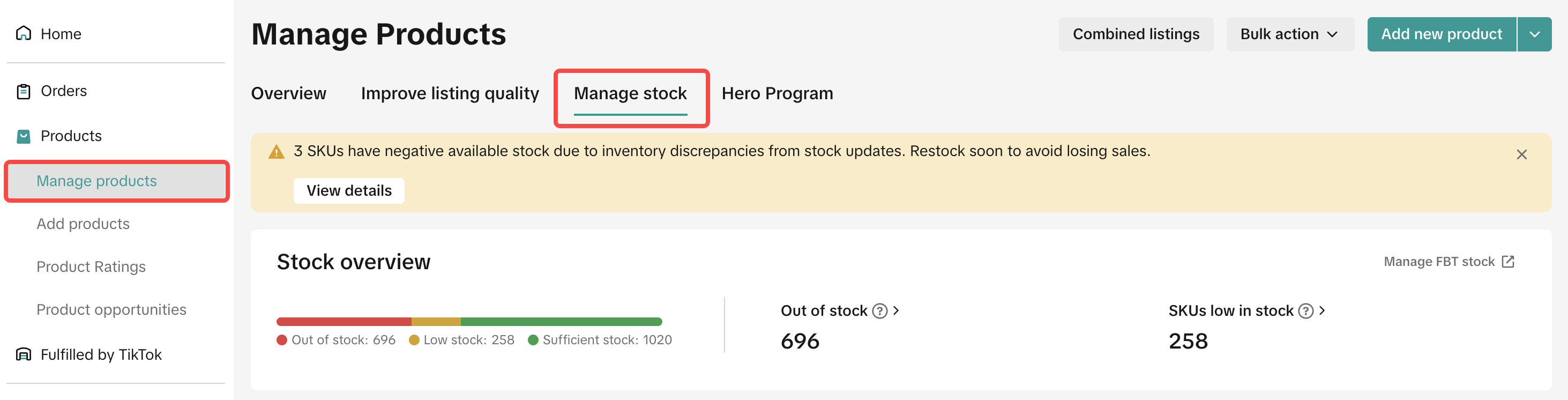
Task: Open the Manage FBT stock link
Action: [1448, 262]
